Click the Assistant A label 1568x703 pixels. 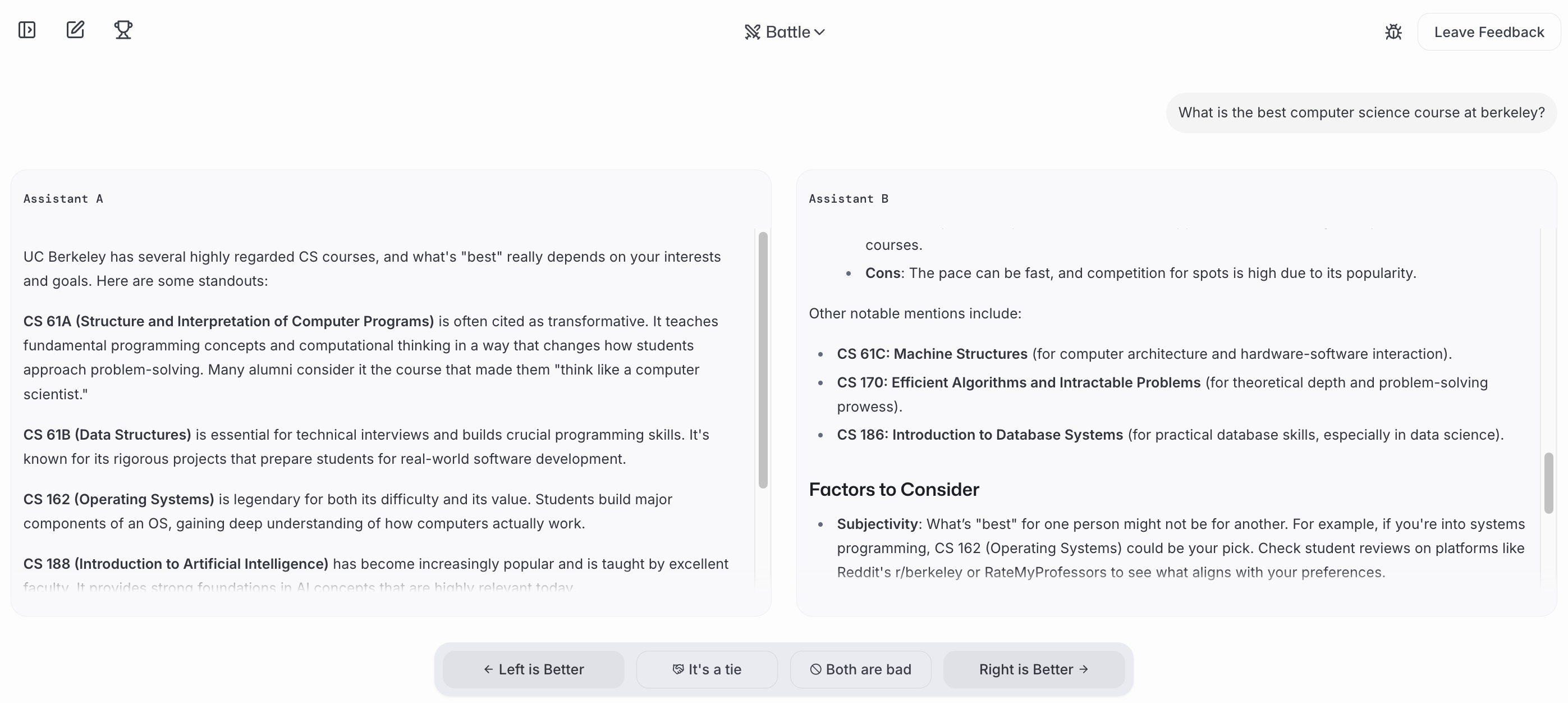point(63,199)
